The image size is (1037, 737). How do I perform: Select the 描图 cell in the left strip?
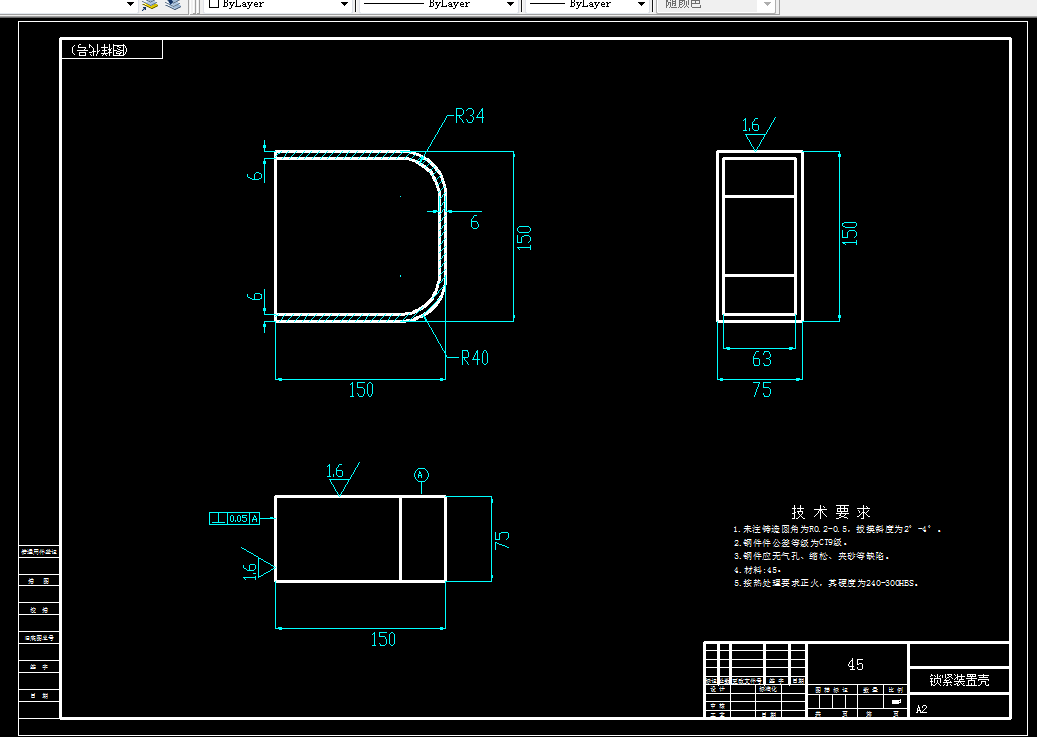point(40,580)
